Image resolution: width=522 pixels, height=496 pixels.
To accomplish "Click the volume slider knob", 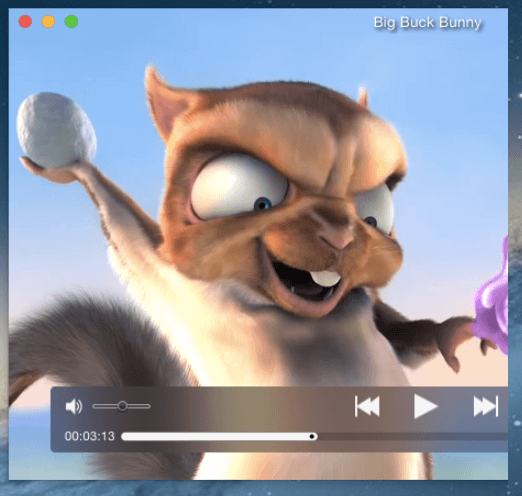I will click(x=122, y=406).
